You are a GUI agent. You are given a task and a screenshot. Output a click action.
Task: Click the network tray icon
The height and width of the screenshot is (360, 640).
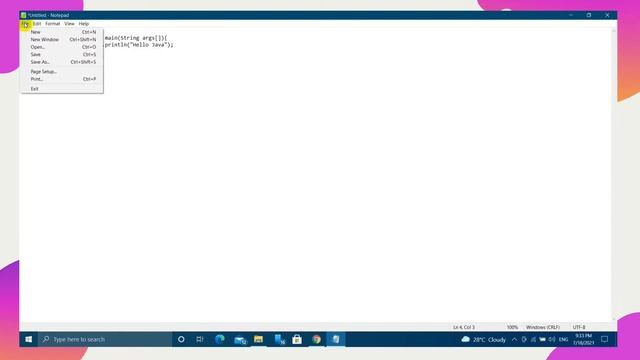click(x=533, y=340)
